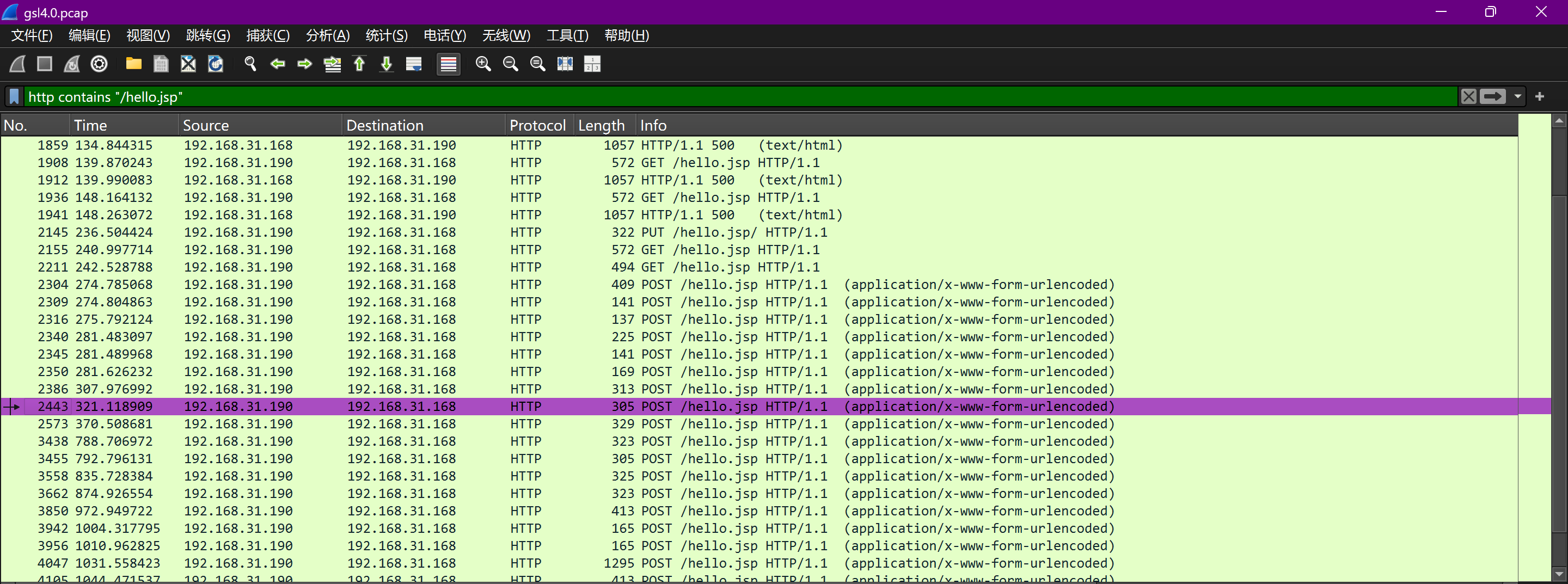Open the display filter bookmark menu
This screenshot has width=1568, height=584.
click(15, 97)
